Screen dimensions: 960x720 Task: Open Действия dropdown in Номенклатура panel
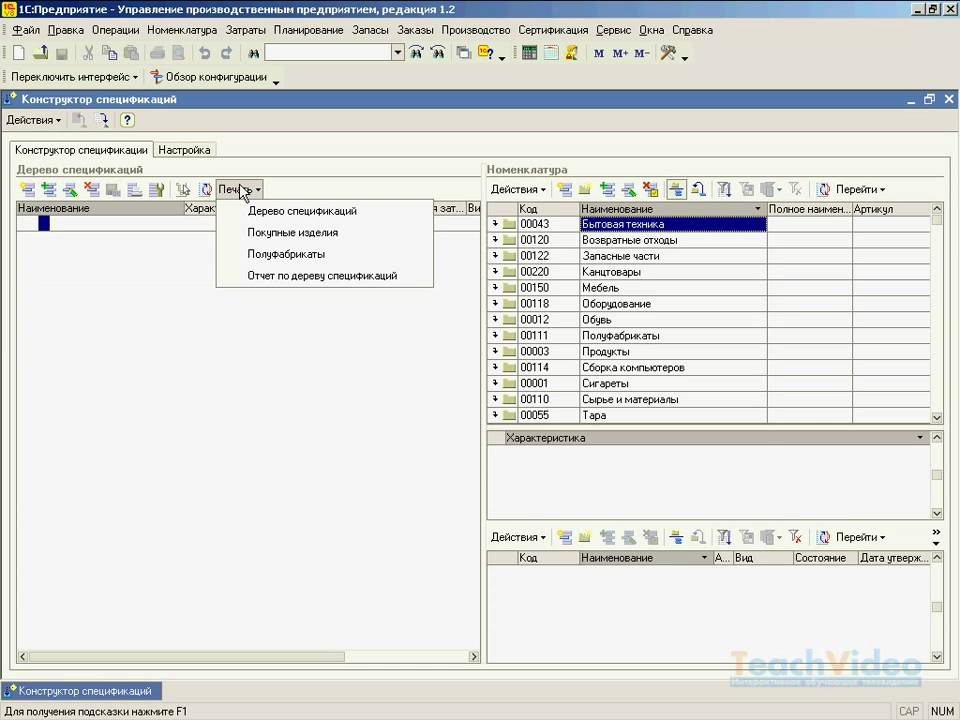pos(518,190)
